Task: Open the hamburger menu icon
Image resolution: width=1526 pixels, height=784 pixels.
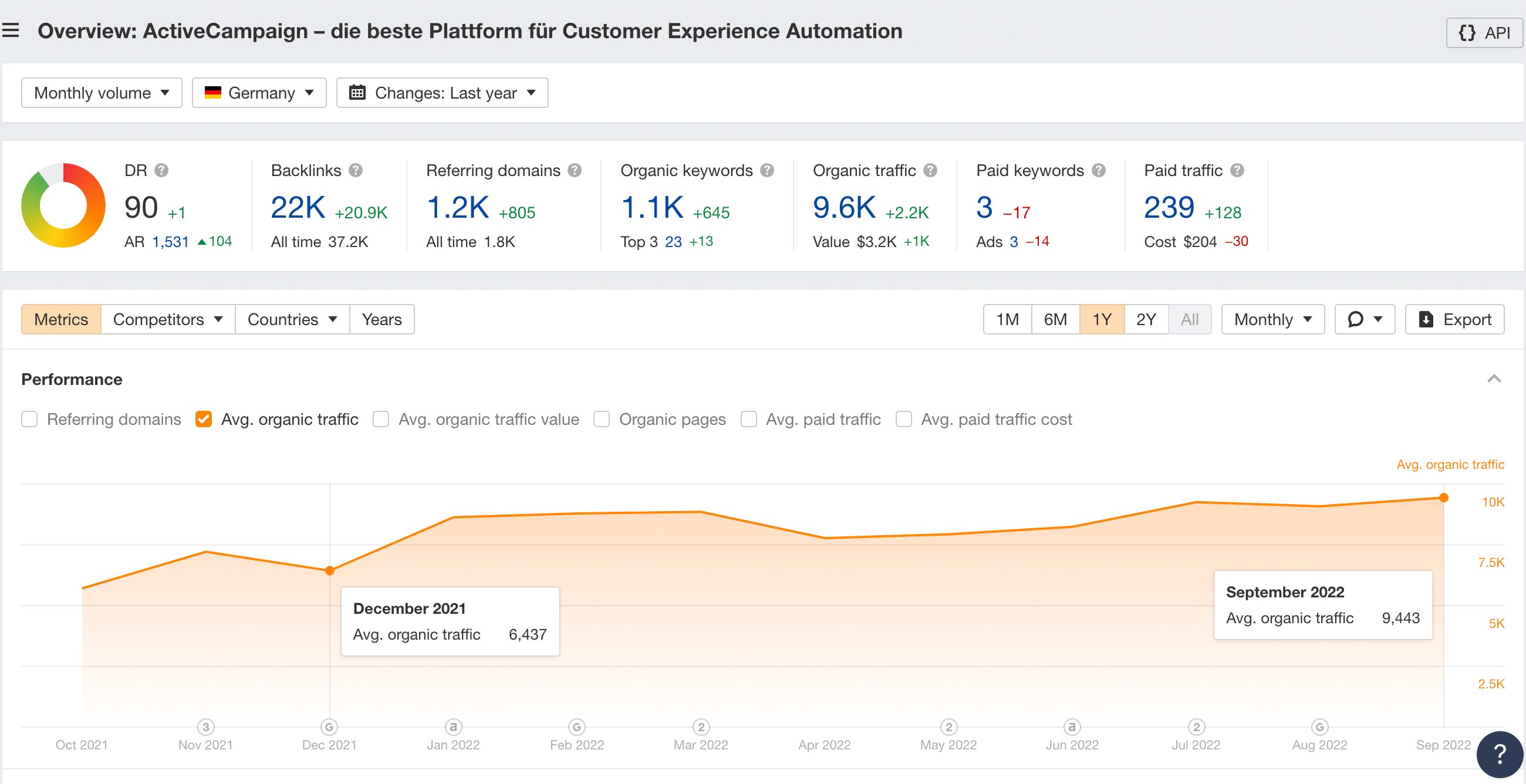Action: point(11,30)
